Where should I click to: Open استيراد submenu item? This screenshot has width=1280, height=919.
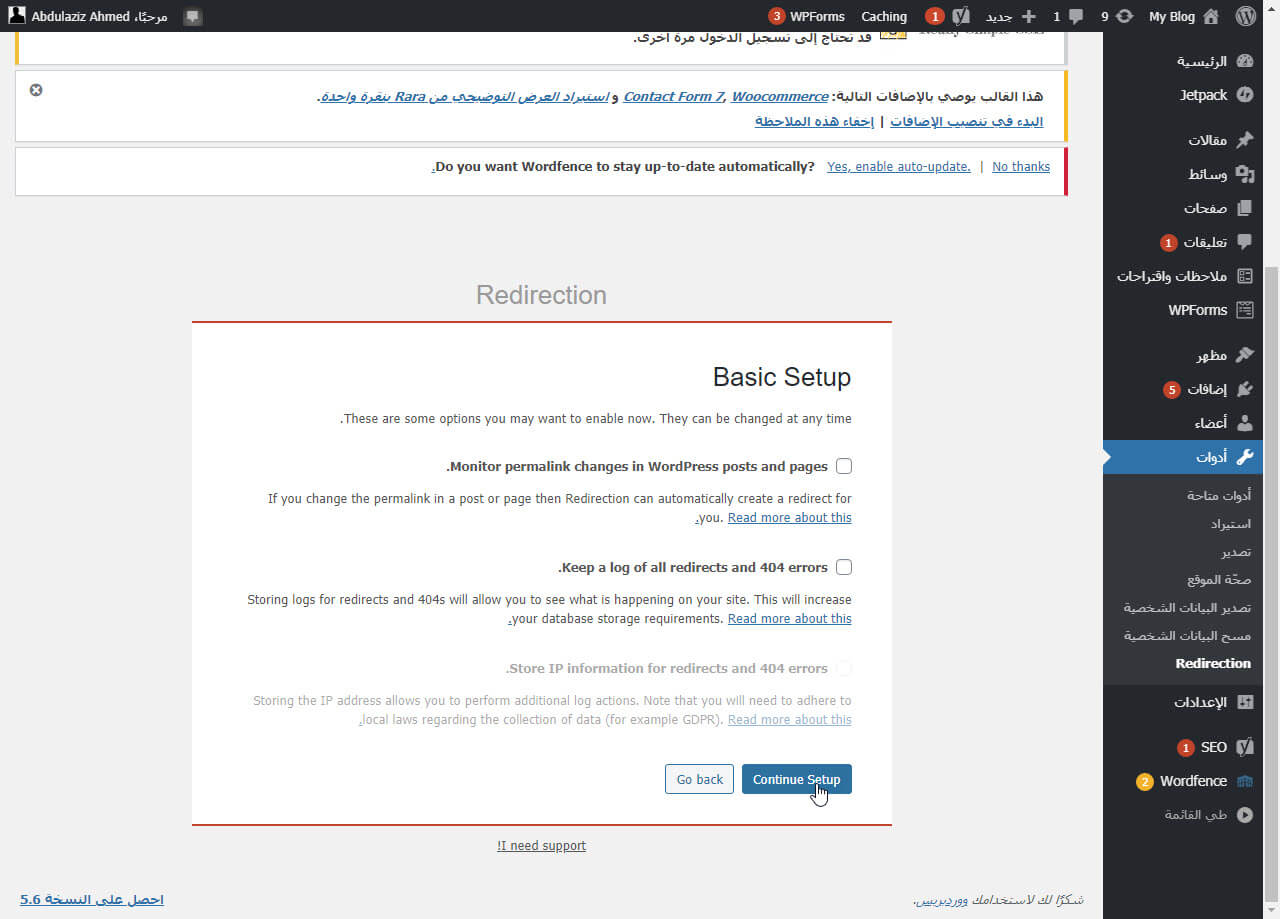click(x=1231, y=523)
